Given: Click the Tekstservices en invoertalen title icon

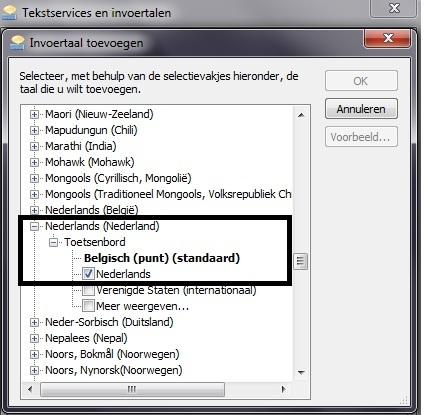Looking at the screenshot, I should 9,13.
